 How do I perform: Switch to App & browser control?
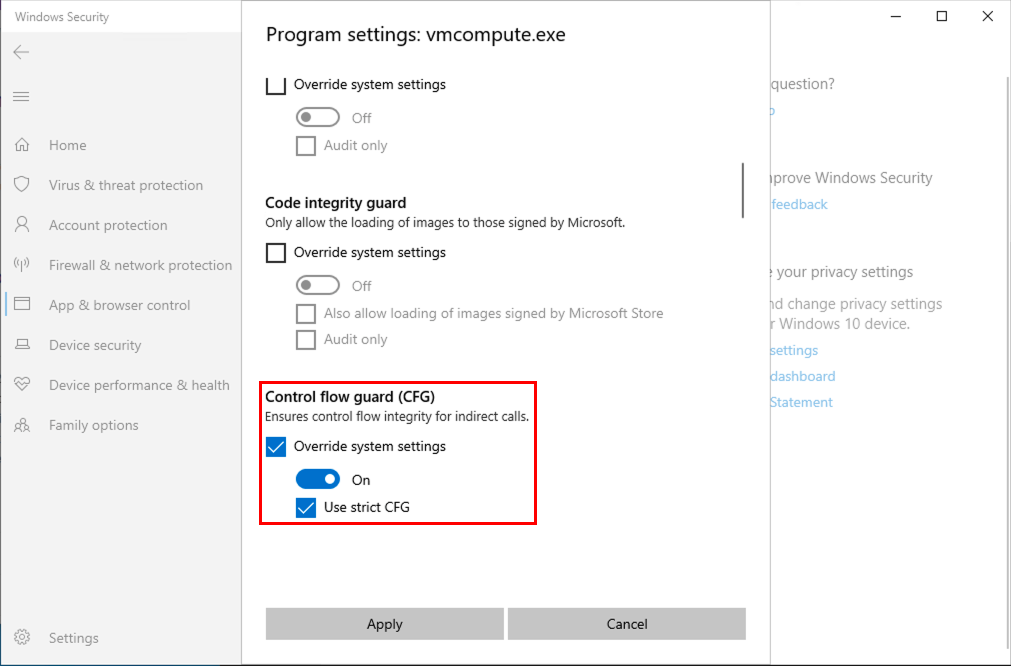(x=119, y=305)
